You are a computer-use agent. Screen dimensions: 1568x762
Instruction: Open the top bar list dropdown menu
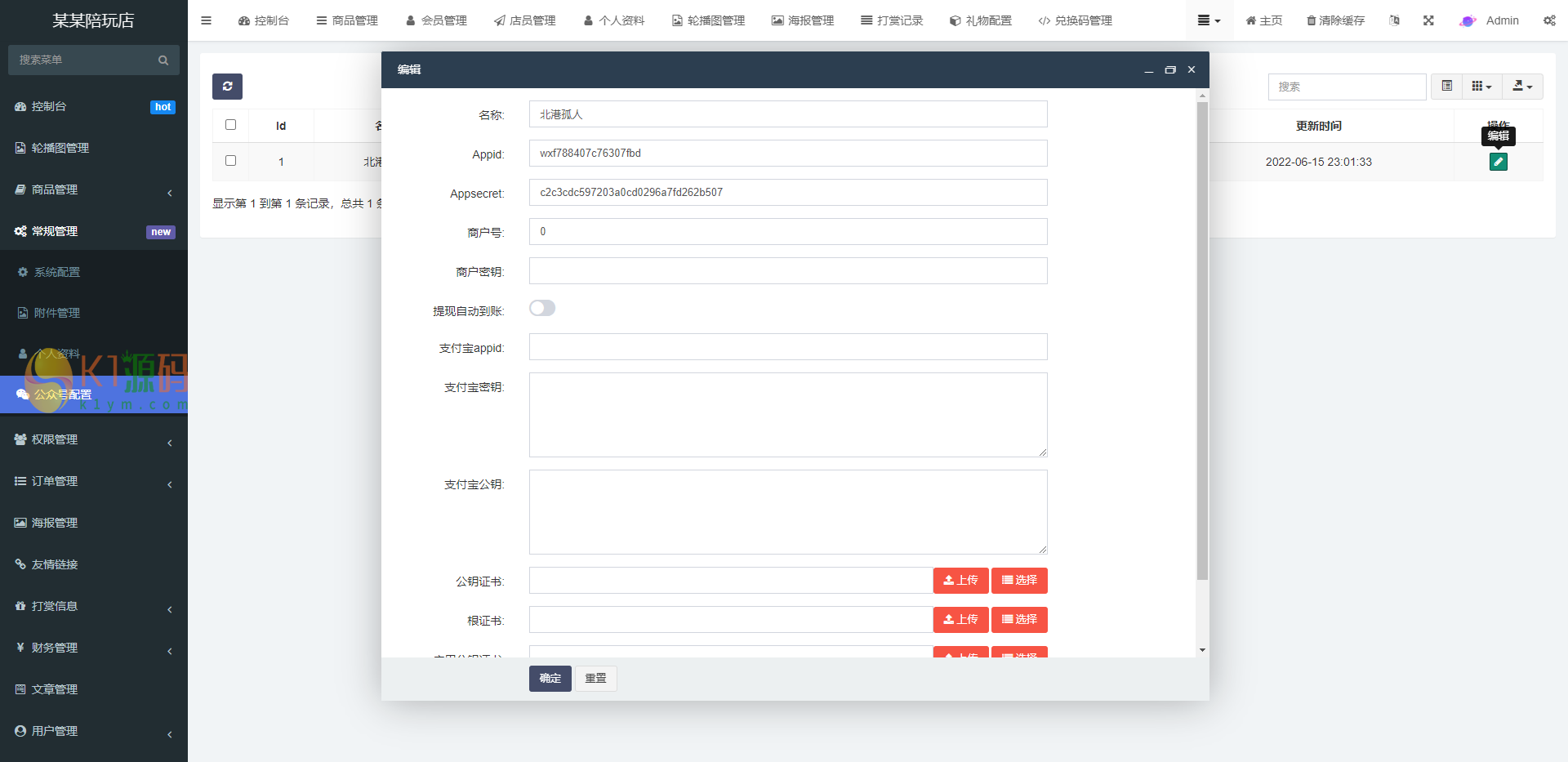click(1209, 20)
